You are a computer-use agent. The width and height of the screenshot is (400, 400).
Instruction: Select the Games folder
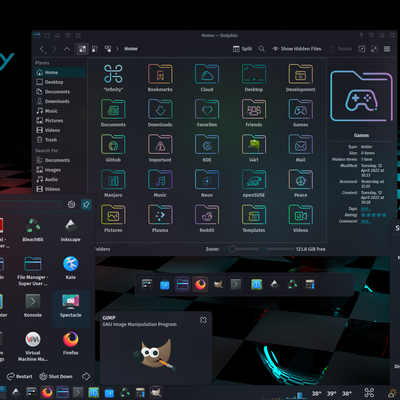tap(300, 113)
